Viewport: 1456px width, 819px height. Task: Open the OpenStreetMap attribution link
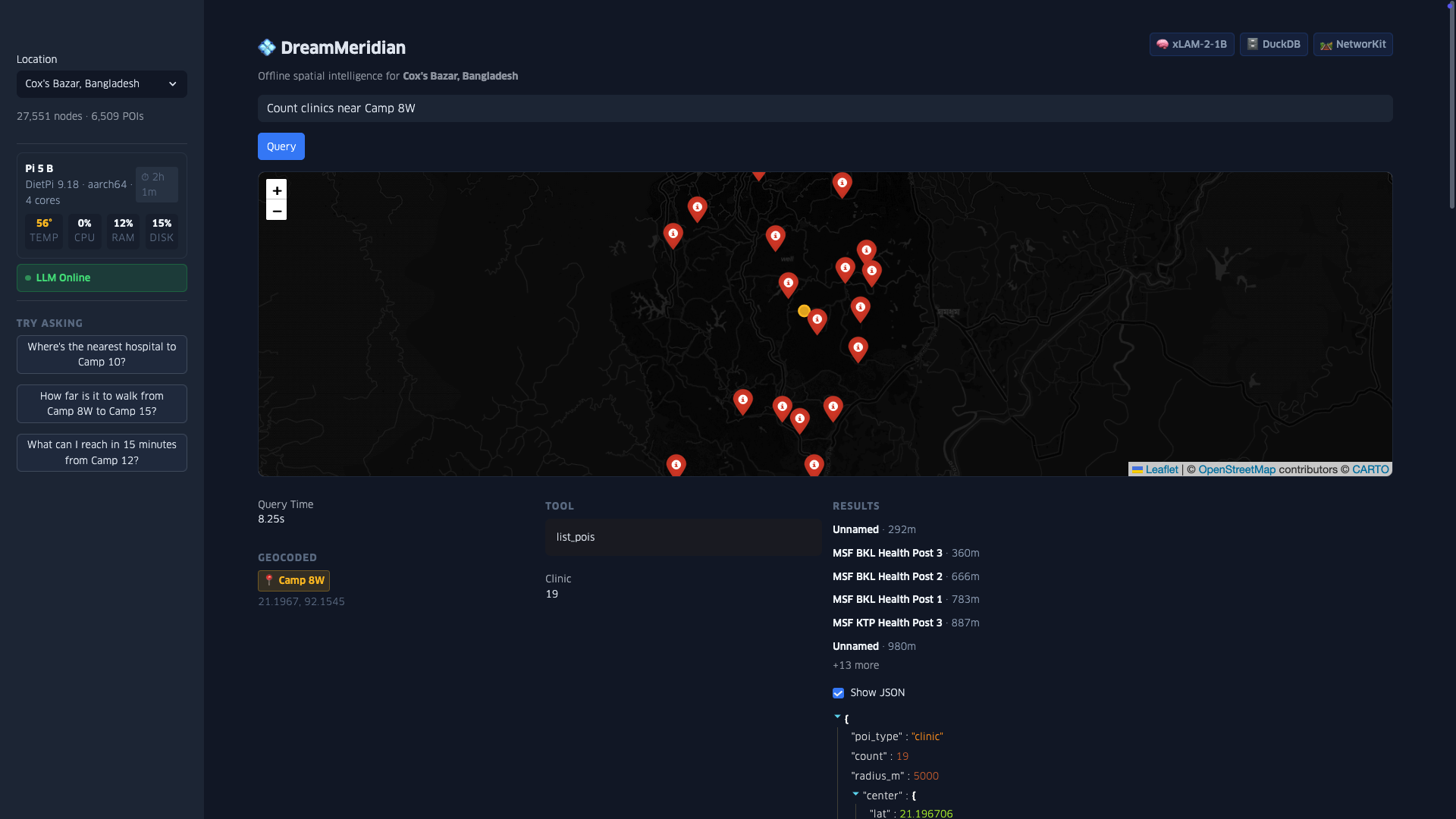click(x=1236, y=469)
